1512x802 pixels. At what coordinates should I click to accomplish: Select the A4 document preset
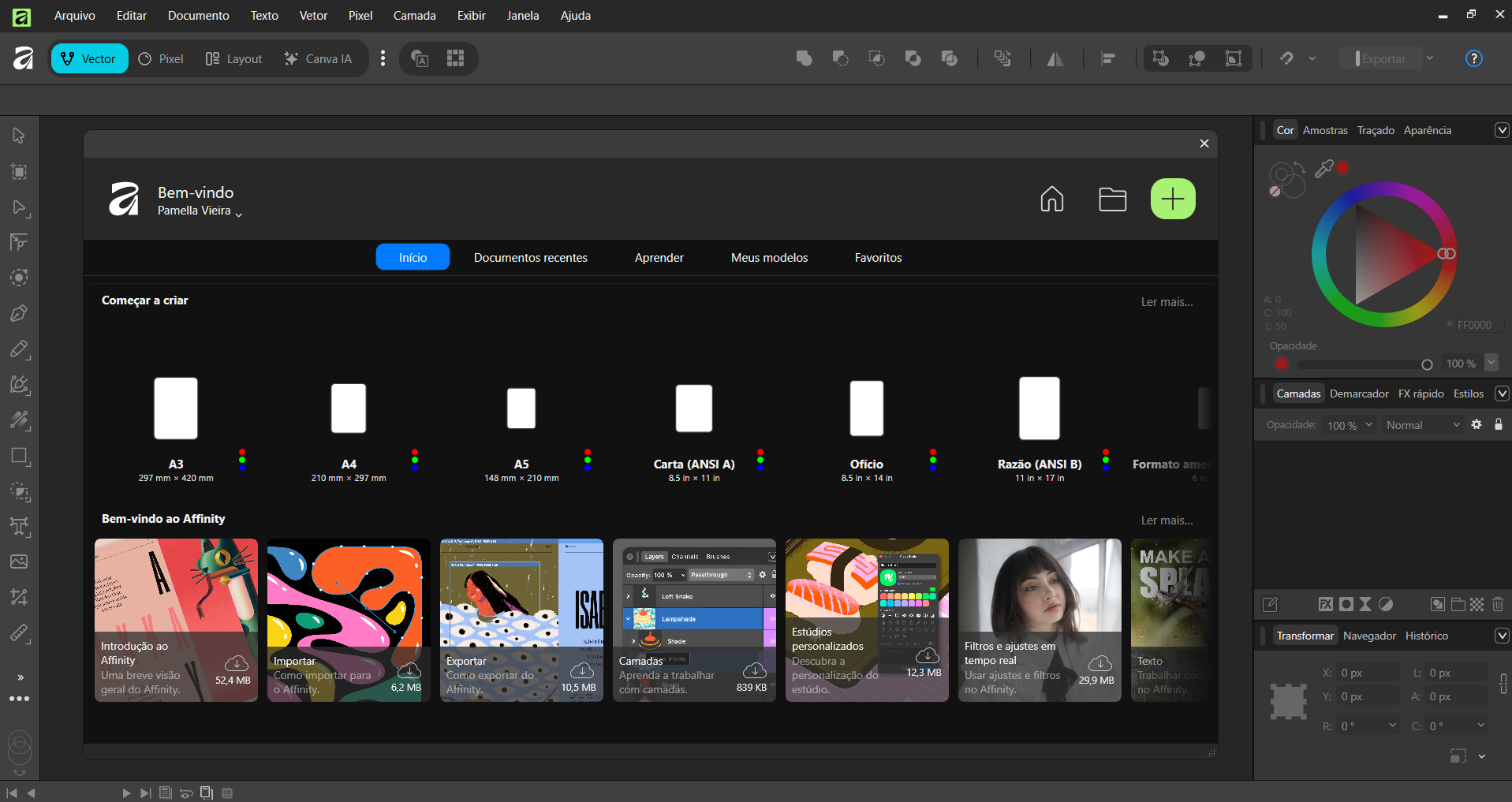click(x=349, y=431)
